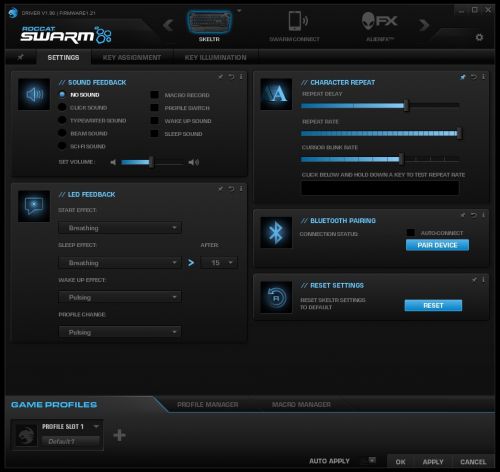Add a new profile with plus icon
The width and height of the screenshot is (500, 472).
119,435
